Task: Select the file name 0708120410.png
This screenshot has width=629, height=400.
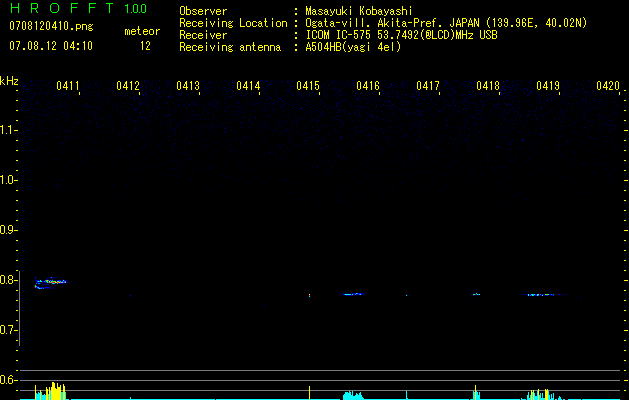Action: coord(51,26)
